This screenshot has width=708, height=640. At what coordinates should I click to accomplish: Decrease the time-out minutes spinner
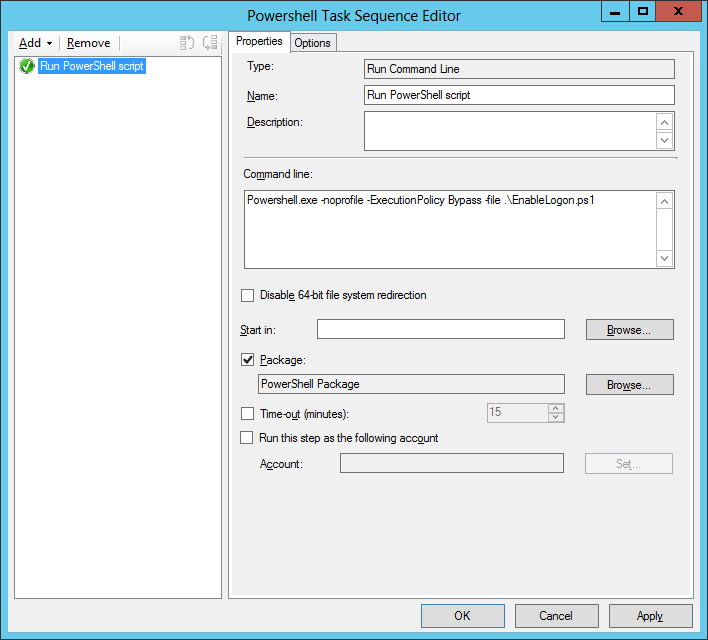556,417
